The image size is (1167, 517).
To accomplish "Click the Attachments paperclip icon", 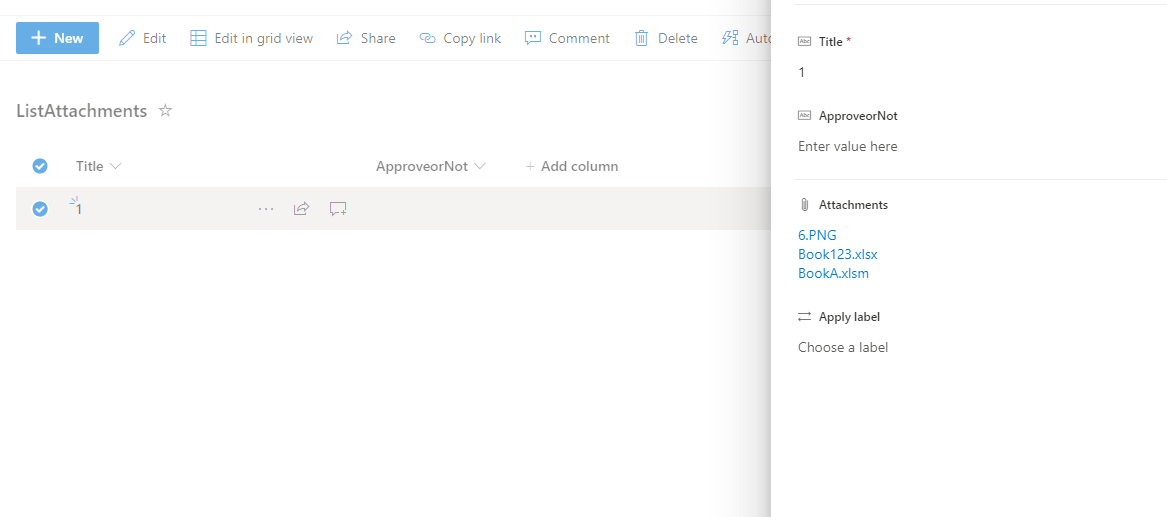I will pyautogui.click(x=804, y=205).
